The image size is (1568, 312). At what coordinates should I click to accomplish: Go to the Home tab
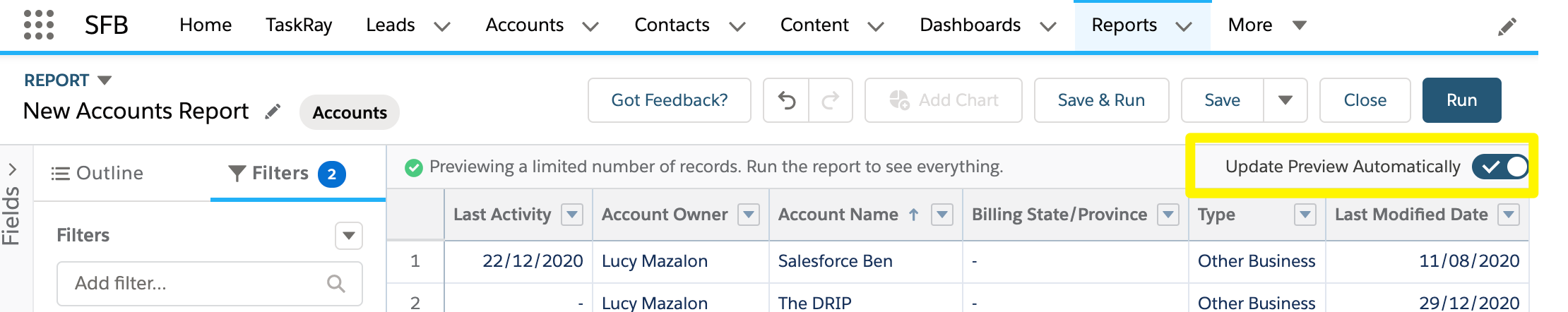coord(206,25)
